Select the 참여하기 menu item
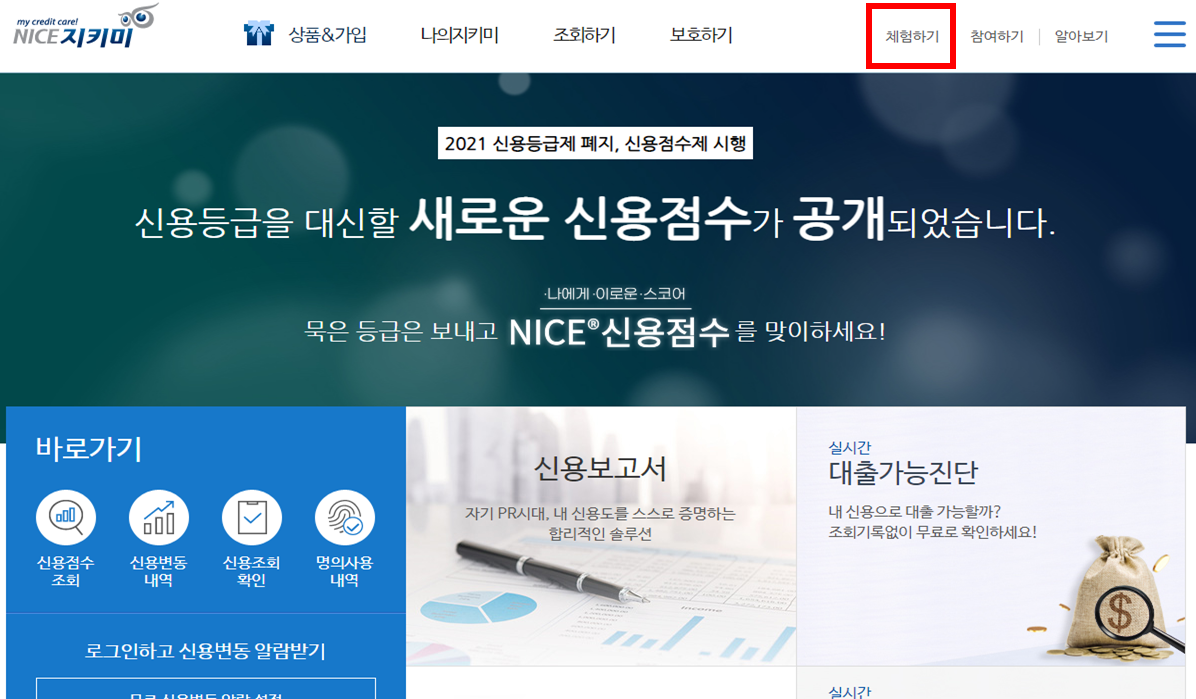Image resolution: width=1196 pixels, height=699 pixels. pos(996,37)
